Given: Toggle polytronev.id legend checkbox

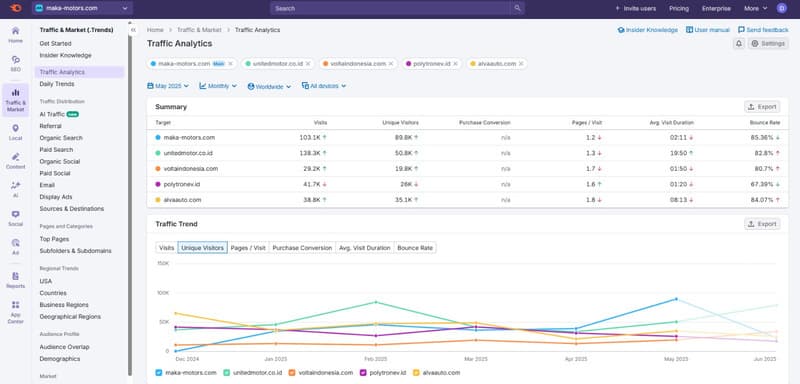Looking at the screenshot, I should 363,373.
